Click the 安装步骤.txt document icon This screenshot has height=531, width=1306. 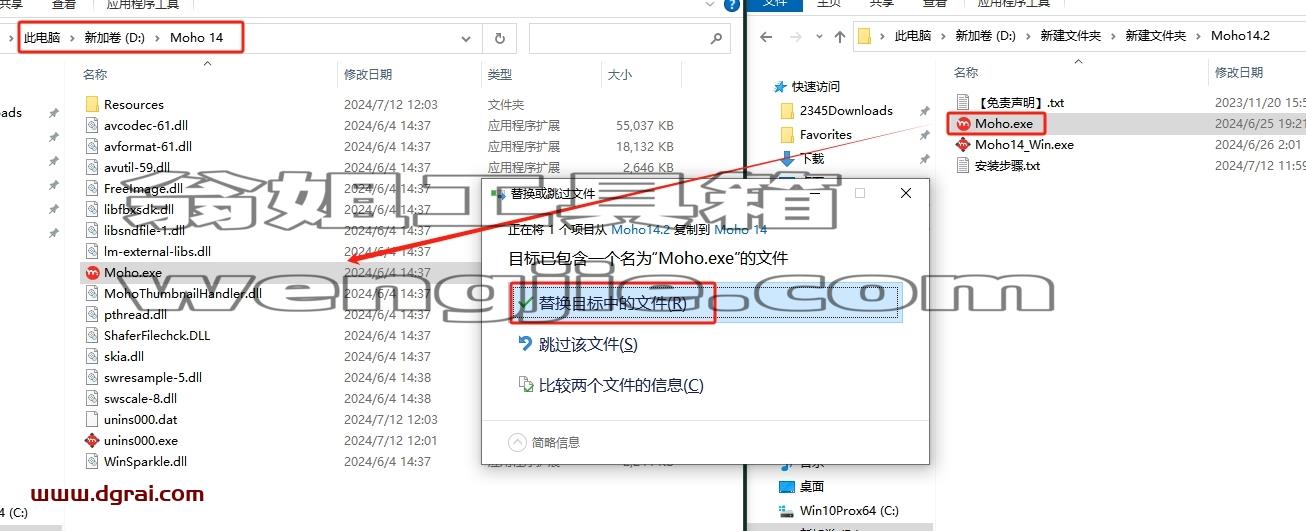pos(963,165)
